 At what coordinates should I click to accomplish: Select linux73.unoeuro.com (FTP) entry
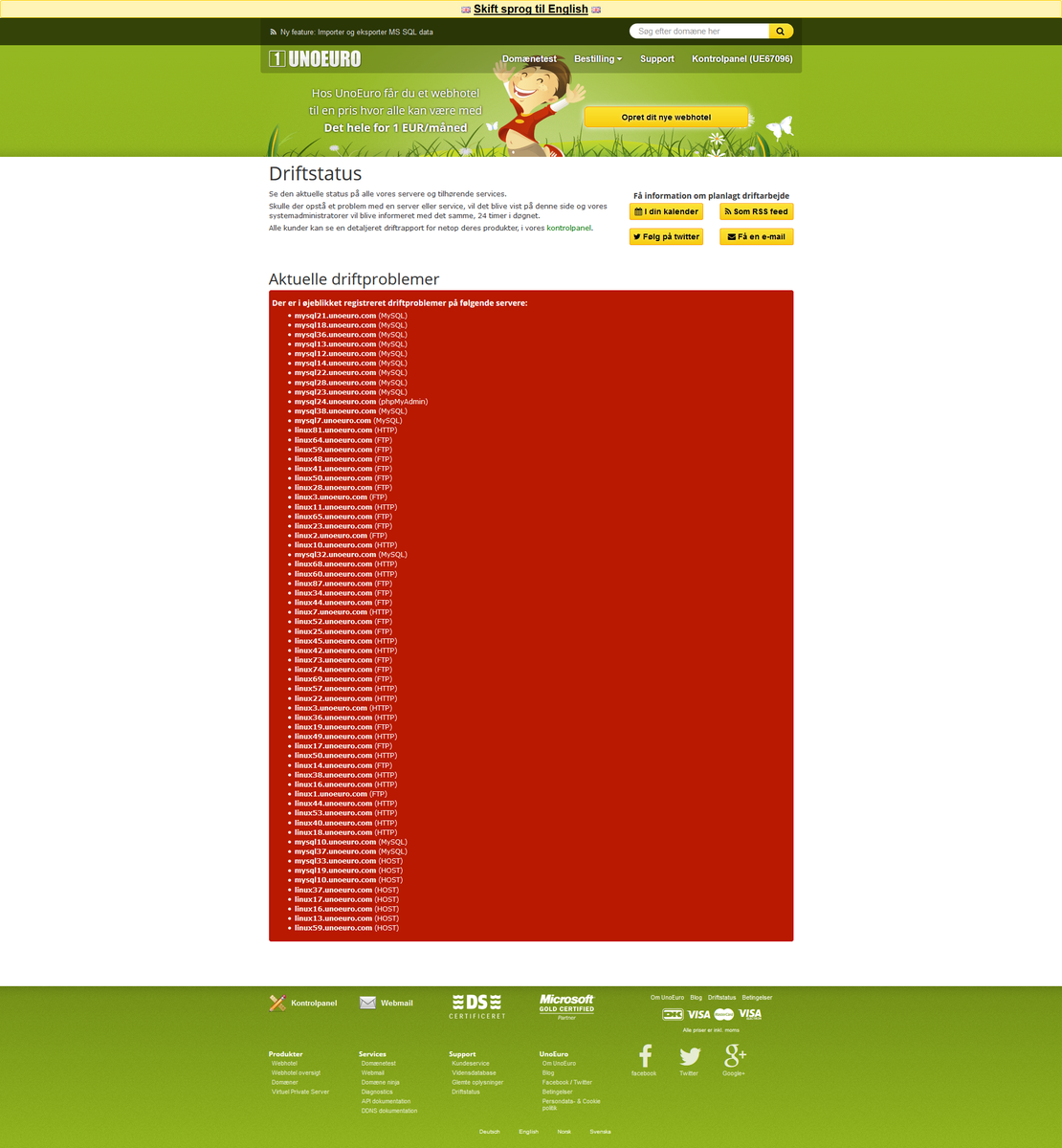coord(343,660)
